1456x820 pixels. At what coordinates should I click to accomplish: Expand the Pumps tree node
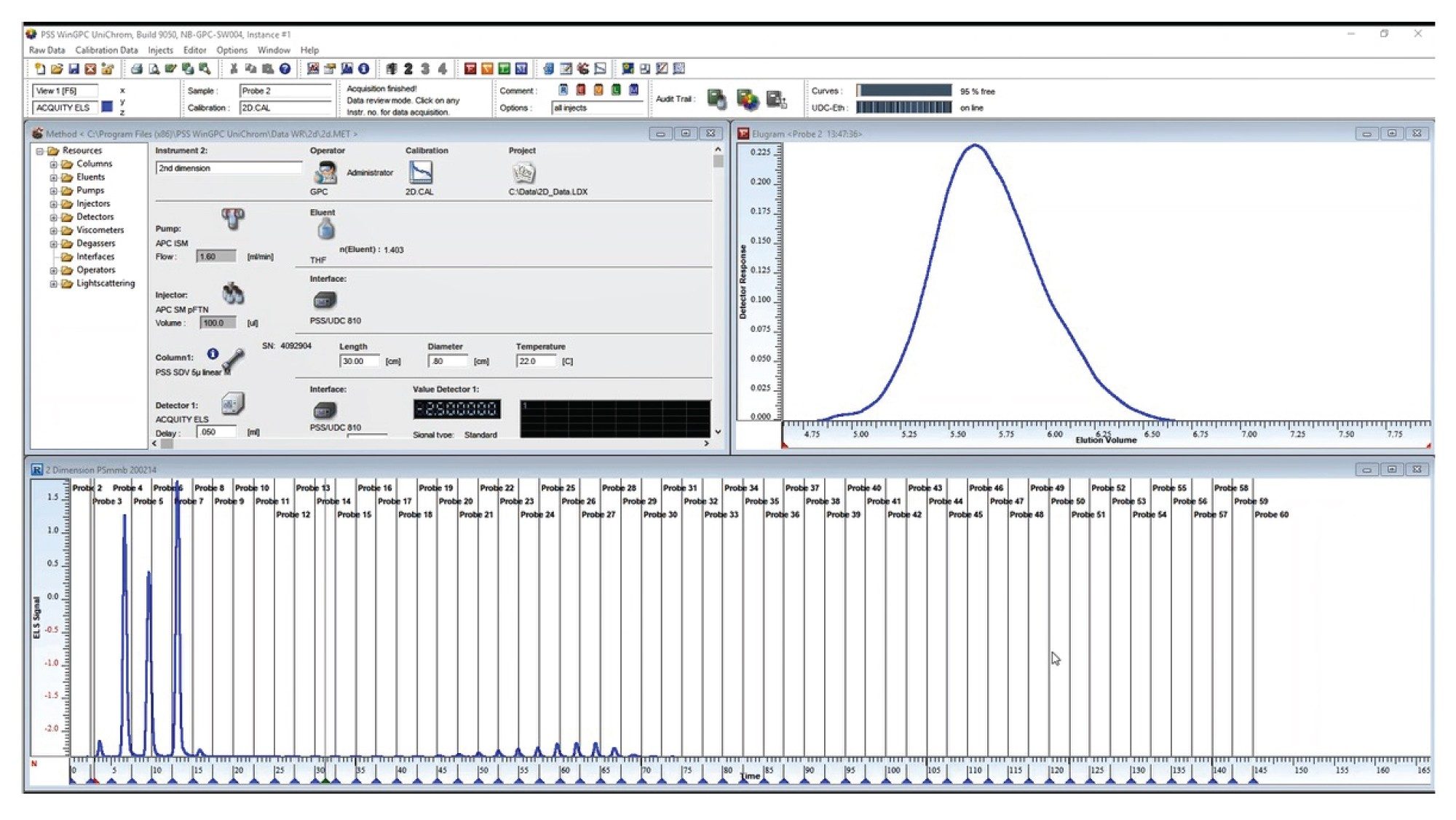pos(53,191)
